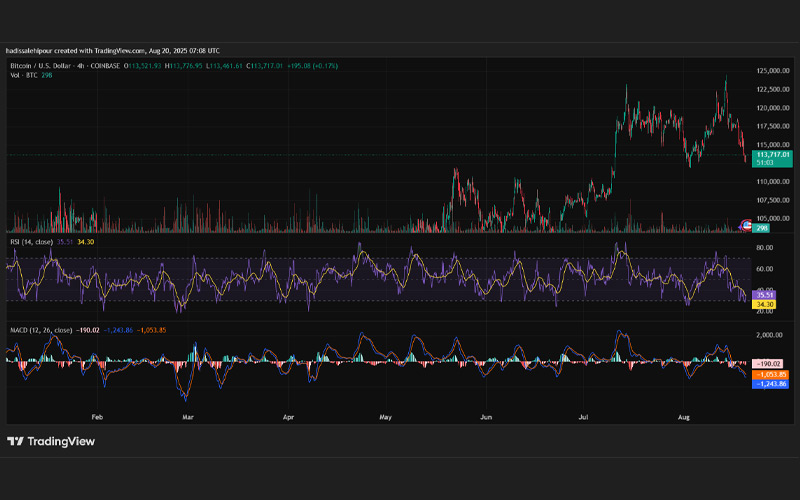
Task: Select the "COINBASE" exchange label
Action: [106, 66]
